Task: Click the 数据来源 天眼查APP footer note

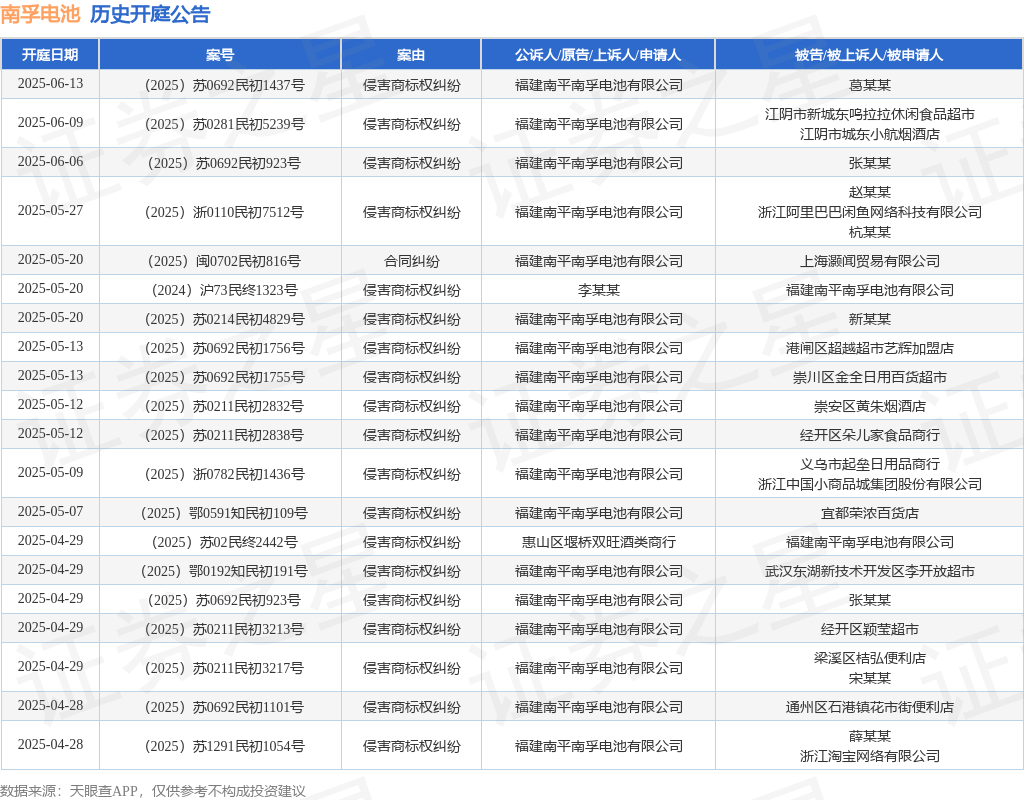Action: pos(153,791)
